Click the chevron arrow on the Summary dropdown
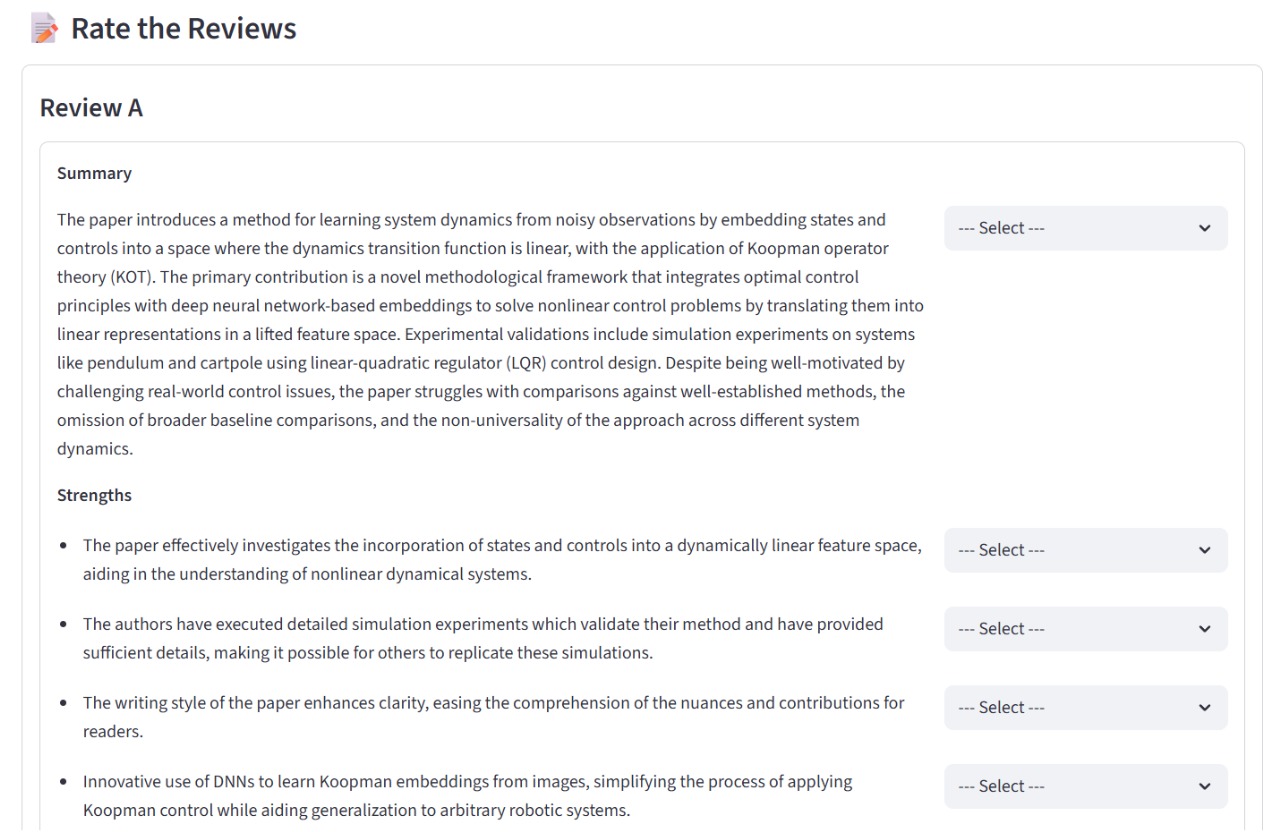The height and width of the screenshot is (832, 1280). (x=1204, y=228)
